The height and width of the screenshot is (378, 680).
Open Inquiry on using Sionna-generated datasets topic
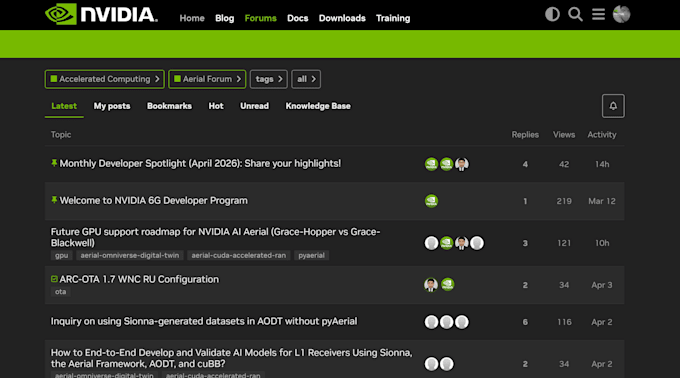(204, 321)
